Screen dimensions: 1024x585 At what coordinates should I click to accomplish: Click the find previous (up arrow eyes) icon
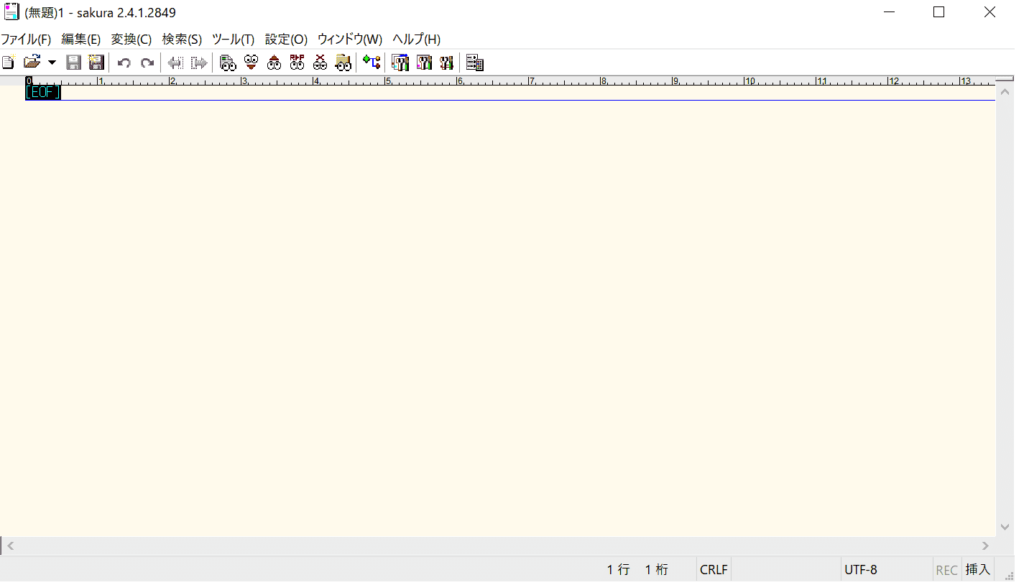click(x=274, y=63)
